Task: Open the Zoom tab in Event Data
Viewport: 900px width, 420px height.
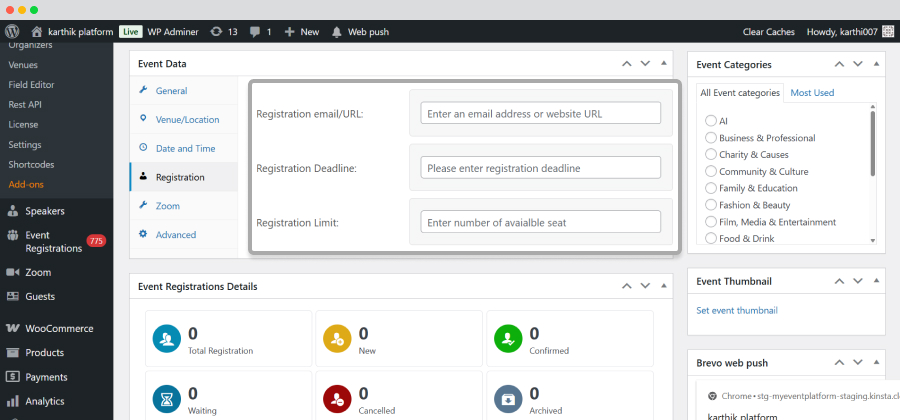Action: click(183, 205)
